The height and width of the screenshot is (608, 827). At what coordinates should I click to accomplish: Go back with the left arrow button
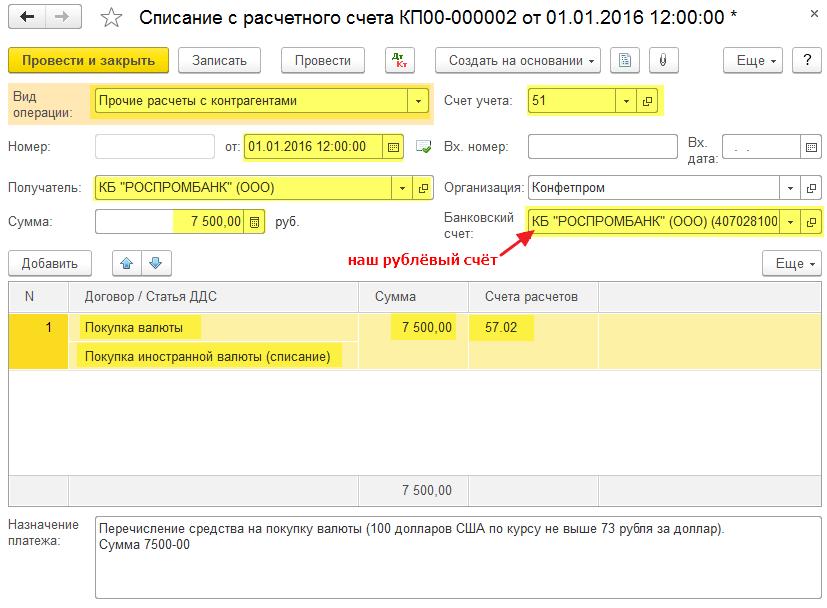click(x=27, y=17)
